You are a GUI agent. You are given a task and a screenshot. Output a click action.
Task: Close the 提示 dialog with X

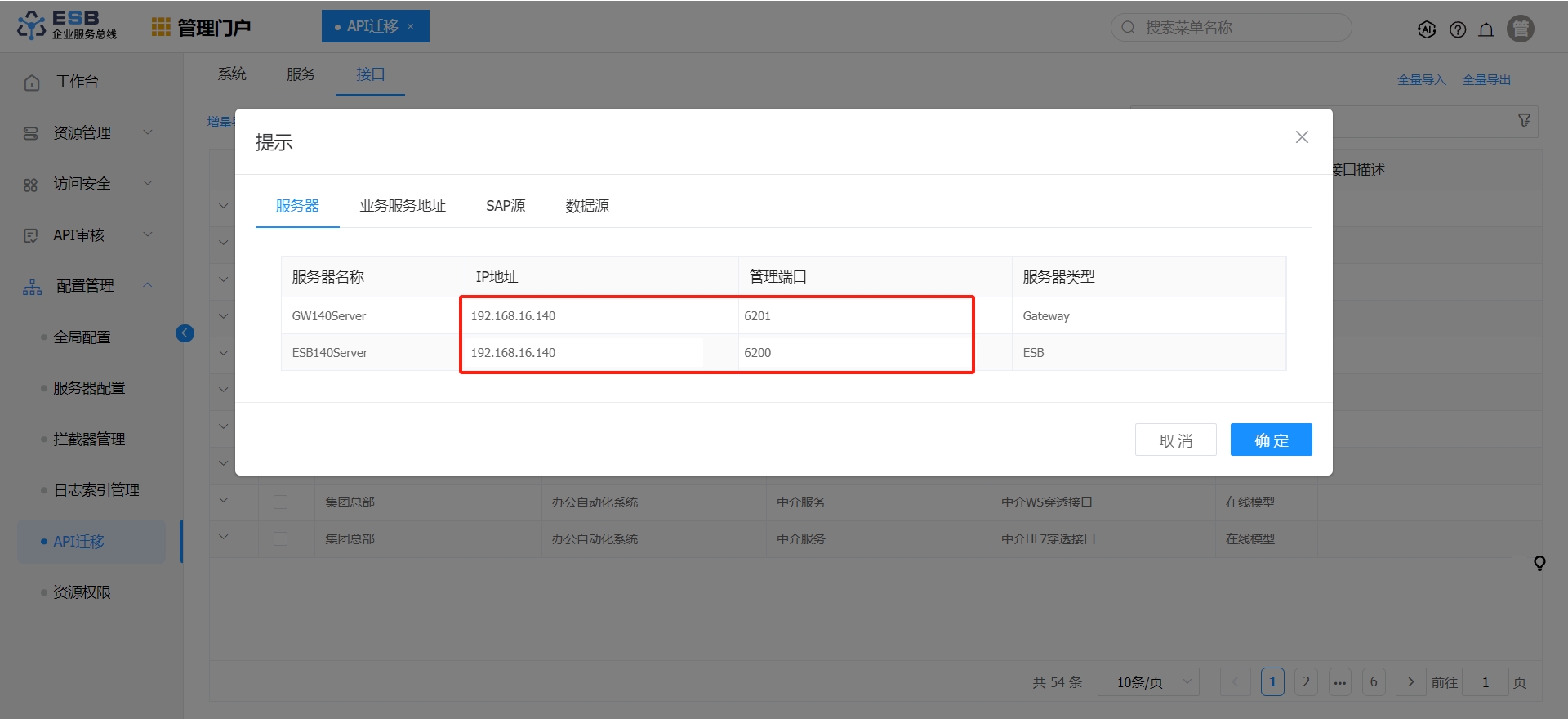1302,137
